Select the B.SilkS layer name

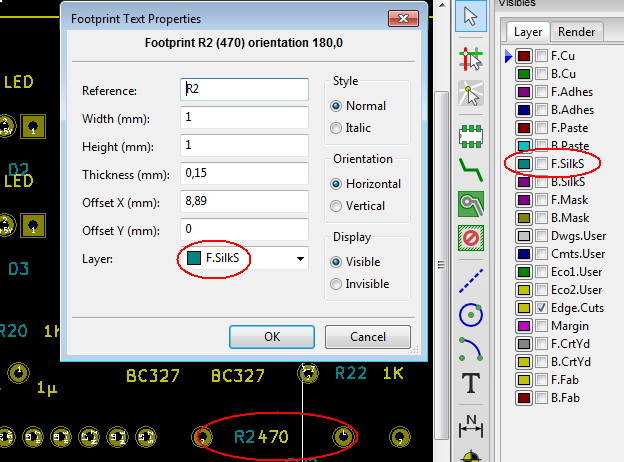(x=568, y=182)
